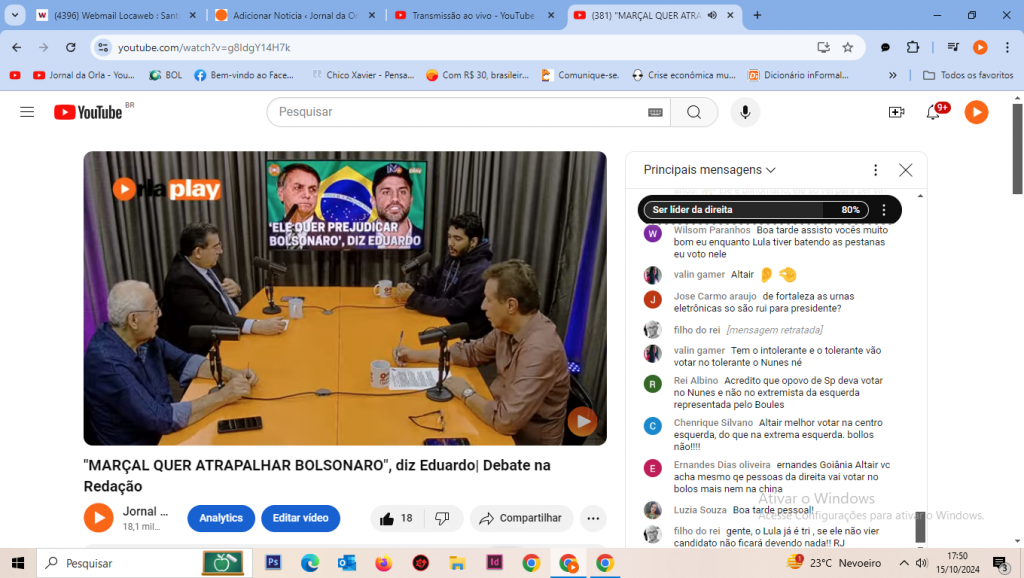Show hidden system tray icons

tap(904, 563)
